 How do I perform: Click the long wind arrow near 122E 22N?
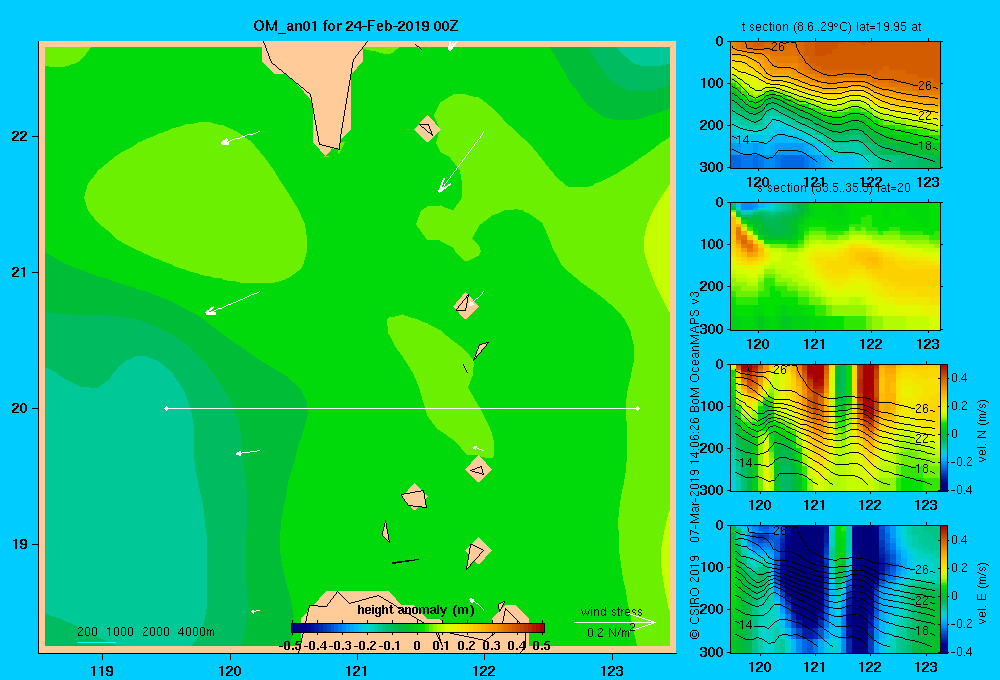(460, 162)
